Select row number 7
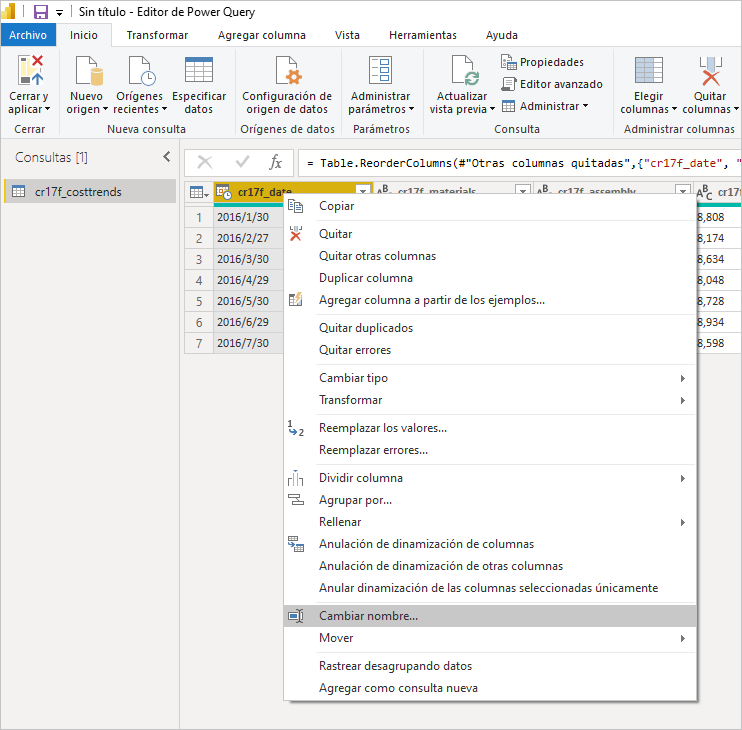Viewport: 742px width, 730px height. [x=199, y=343]
